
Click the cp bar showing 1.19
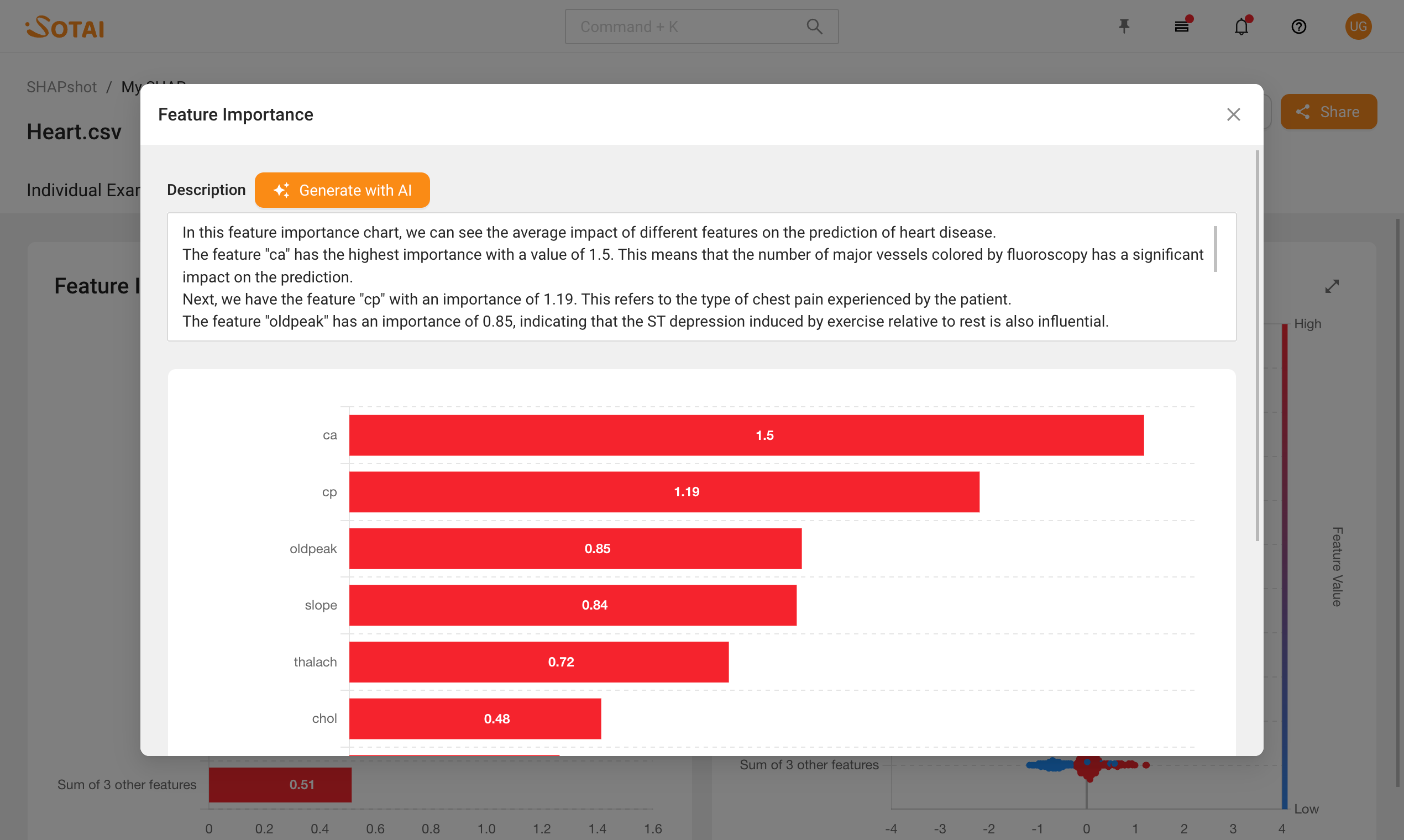[663, 492]
